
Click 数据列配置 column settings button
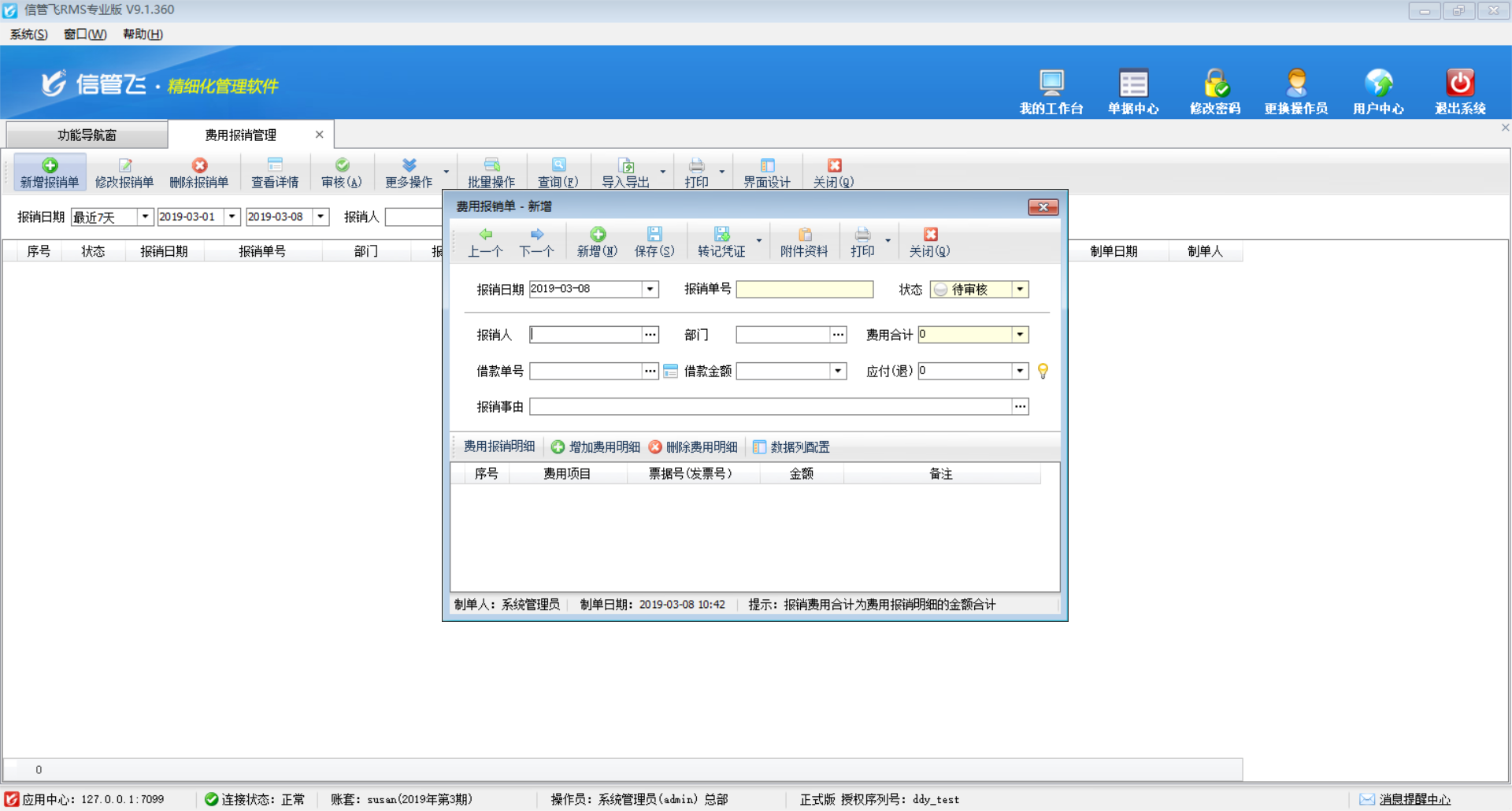click(791, 447)
